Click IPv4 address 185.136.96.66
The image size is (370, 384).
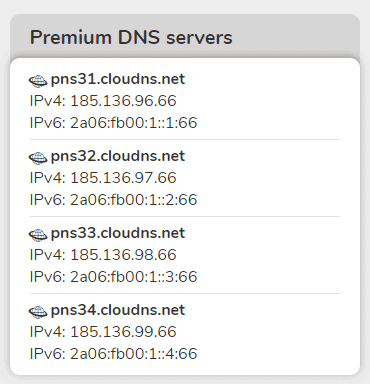tap(123, 101)
